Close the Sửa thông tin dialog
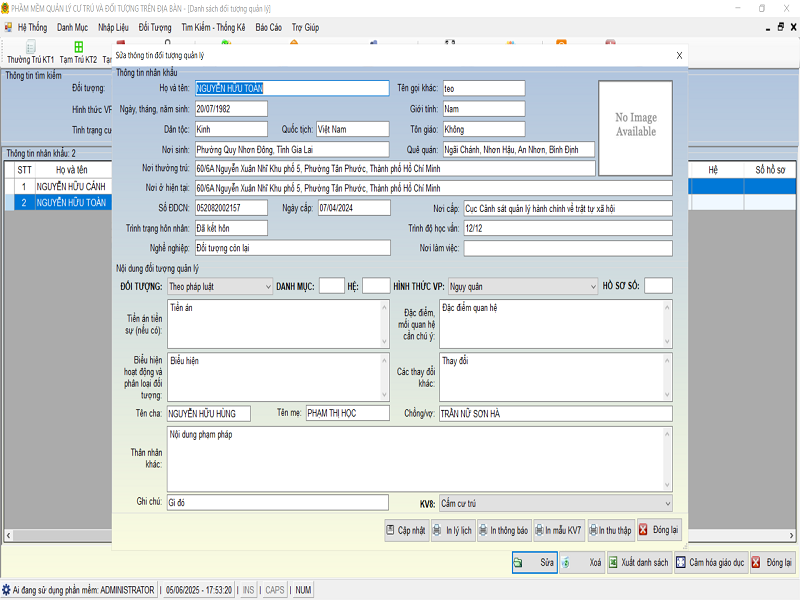This screenshot has width=800, height=600. (679, 55)
